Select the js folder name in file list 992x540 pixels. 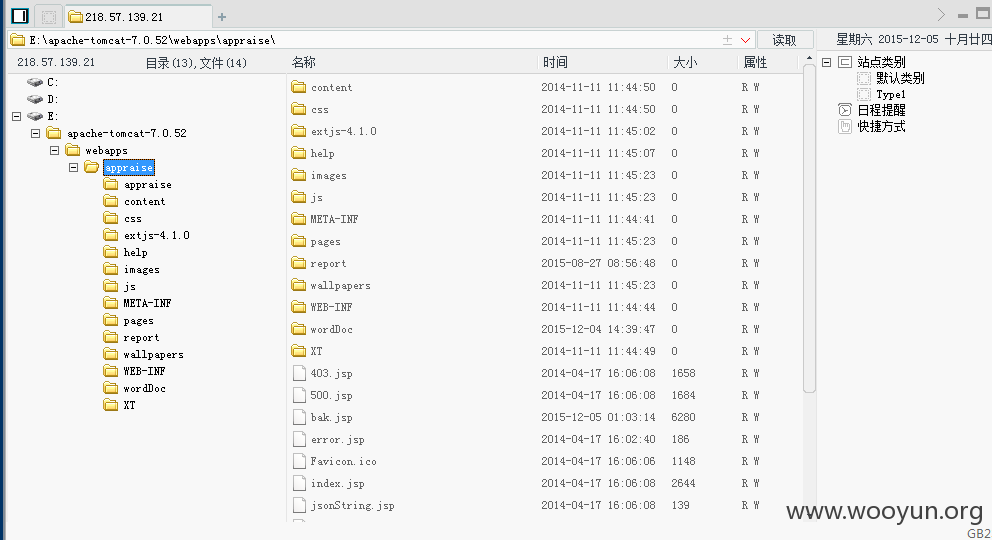point(316,197)
